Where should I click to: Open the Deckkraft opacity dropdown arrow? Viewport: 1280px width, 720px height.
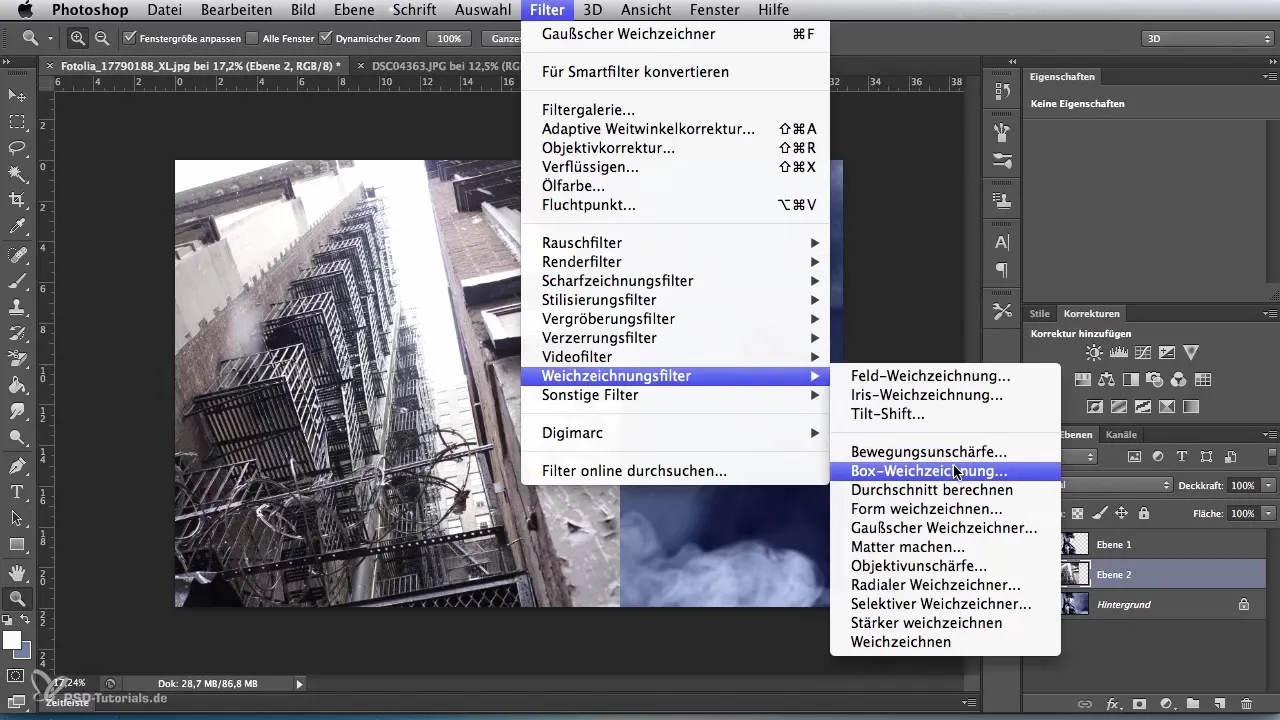tap(1269, 485)
